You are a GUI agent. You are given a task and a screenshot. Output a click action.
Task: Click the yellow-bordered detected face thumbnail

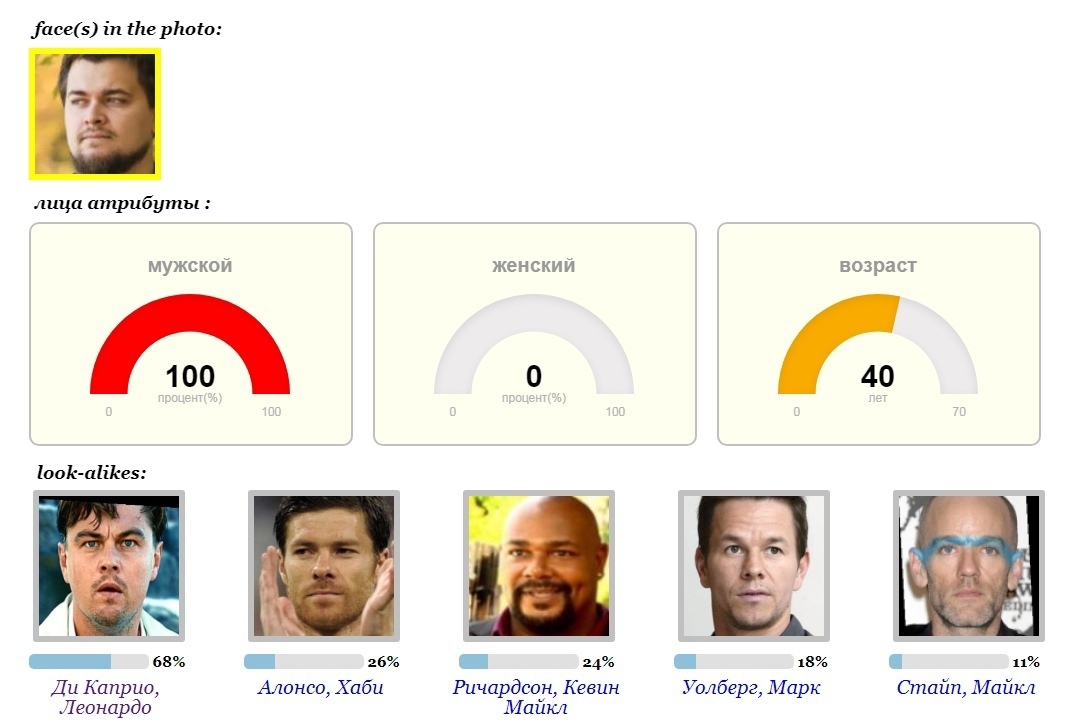point(95,114)
